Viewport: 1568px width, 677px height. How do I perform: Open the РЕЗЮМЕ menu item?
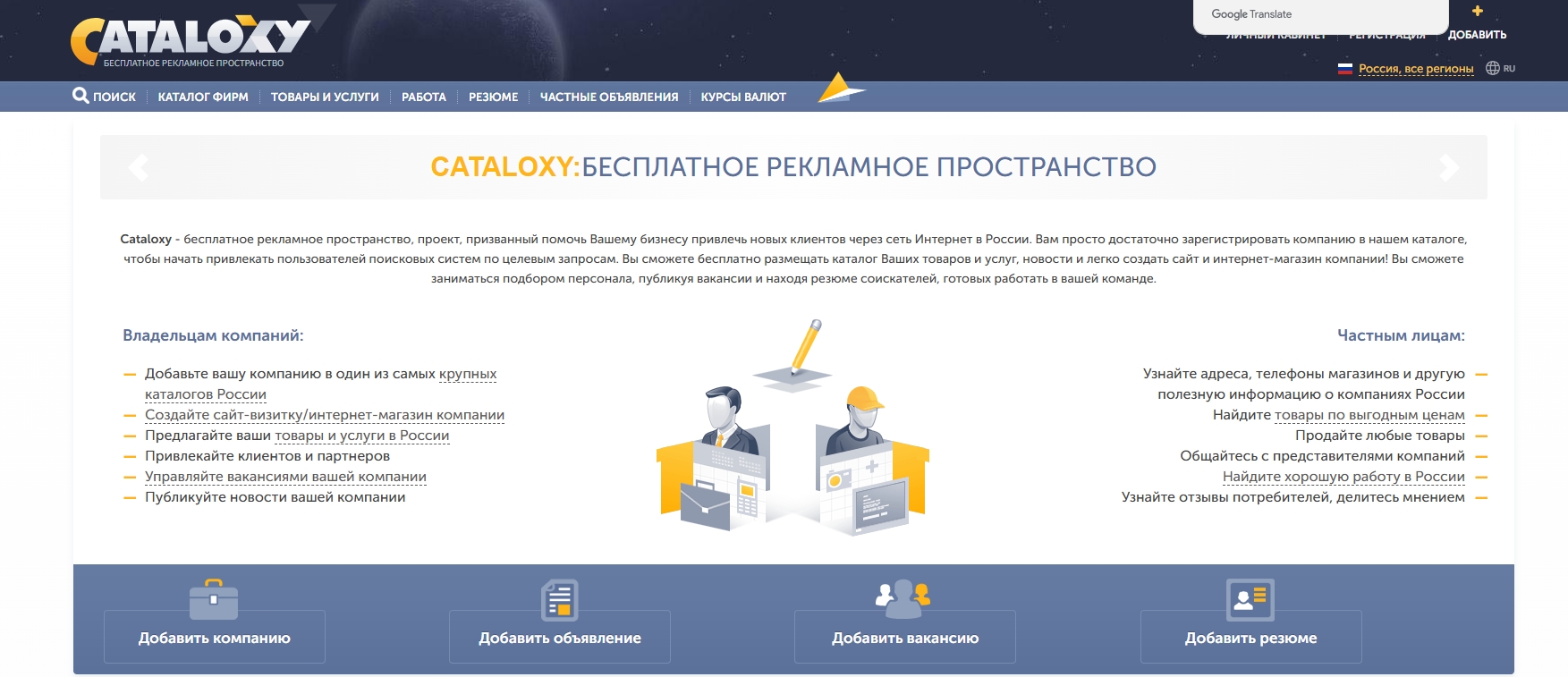click(x=494, y=97)
